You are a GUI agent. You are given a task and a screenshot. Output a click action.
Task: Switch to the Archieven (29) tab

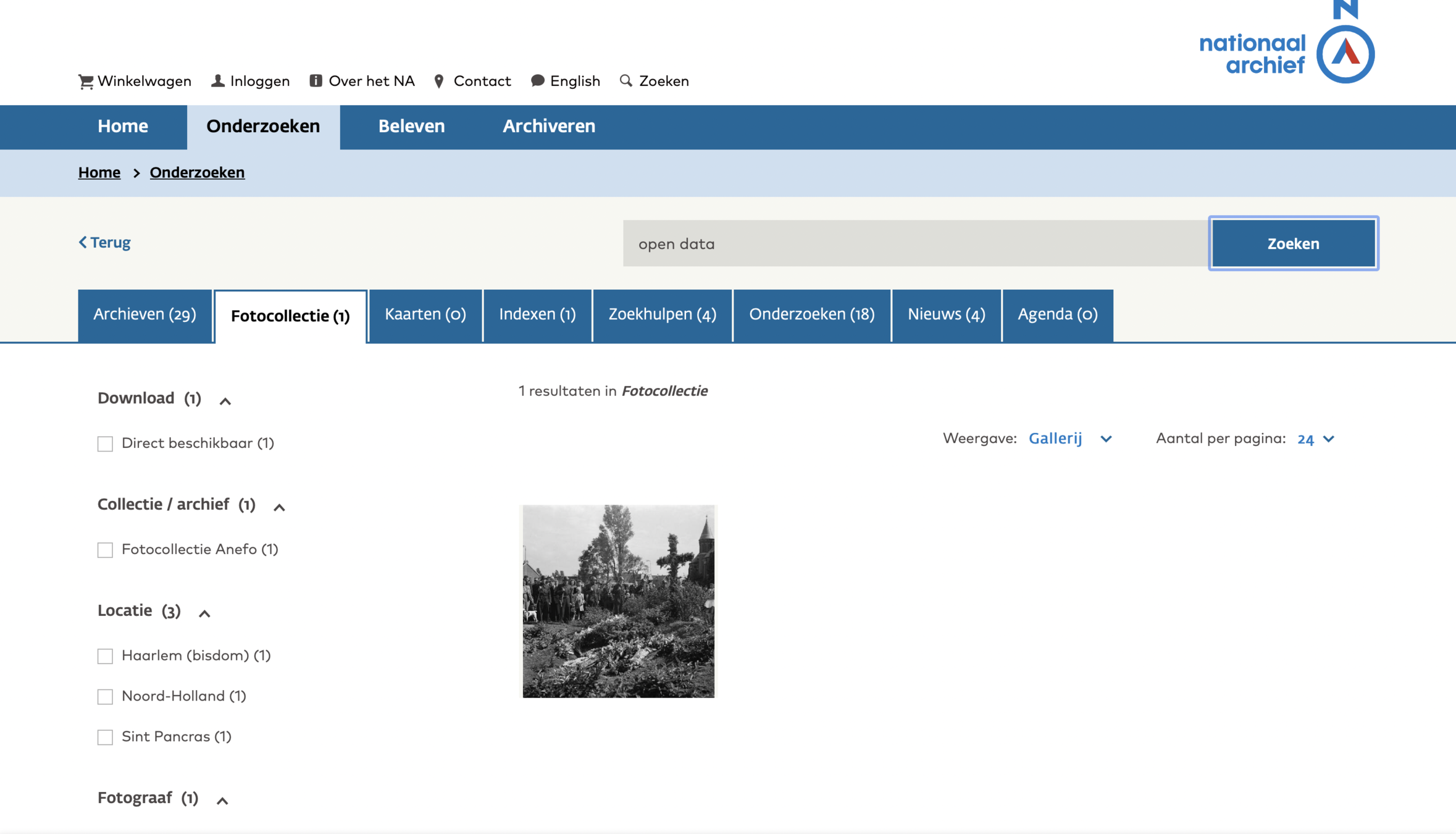(x=144, y=314)
